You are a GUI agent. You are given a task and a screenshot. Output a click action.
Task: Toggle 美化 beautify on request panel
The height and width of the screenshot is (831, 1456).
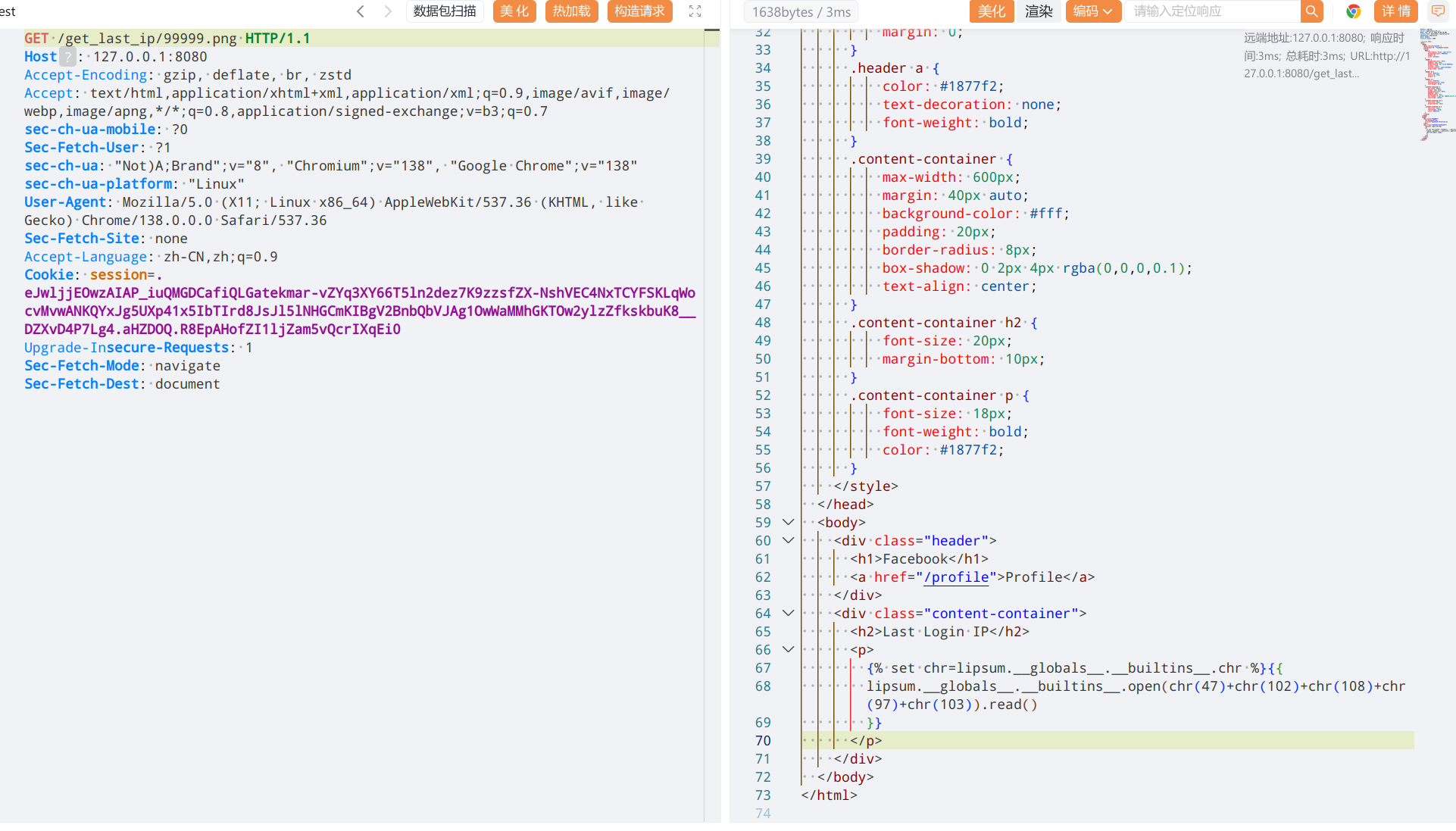(x=514, y=11)
